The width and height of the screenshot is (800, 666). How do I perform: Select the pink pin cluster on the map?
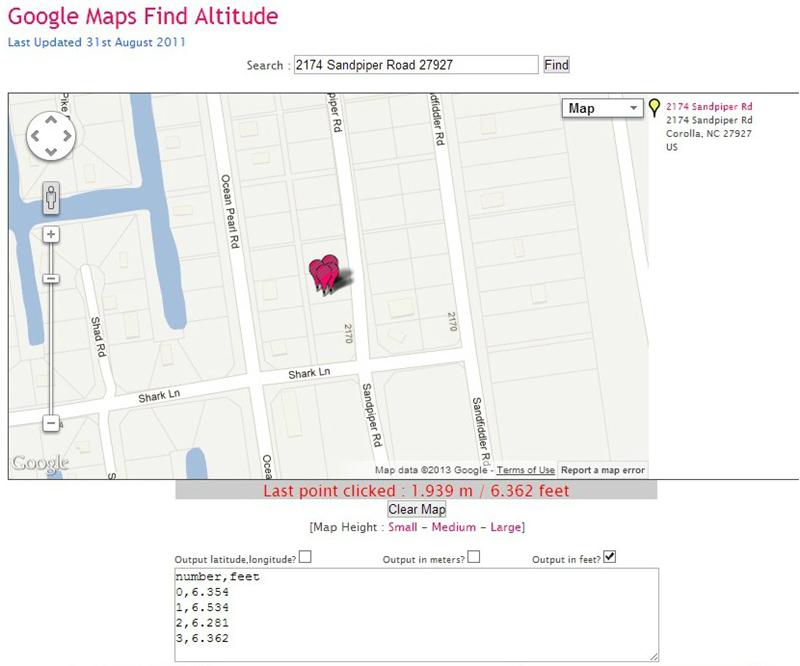point(324,275)
